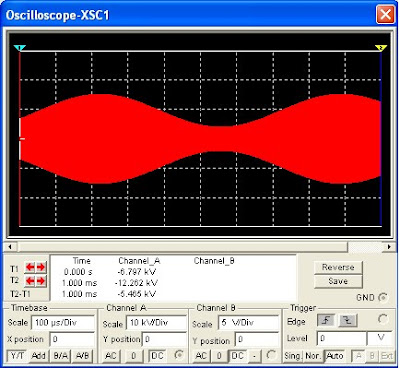Click the cyan T1 cursor marker
The image size is (400, 368).
point(20,48)
